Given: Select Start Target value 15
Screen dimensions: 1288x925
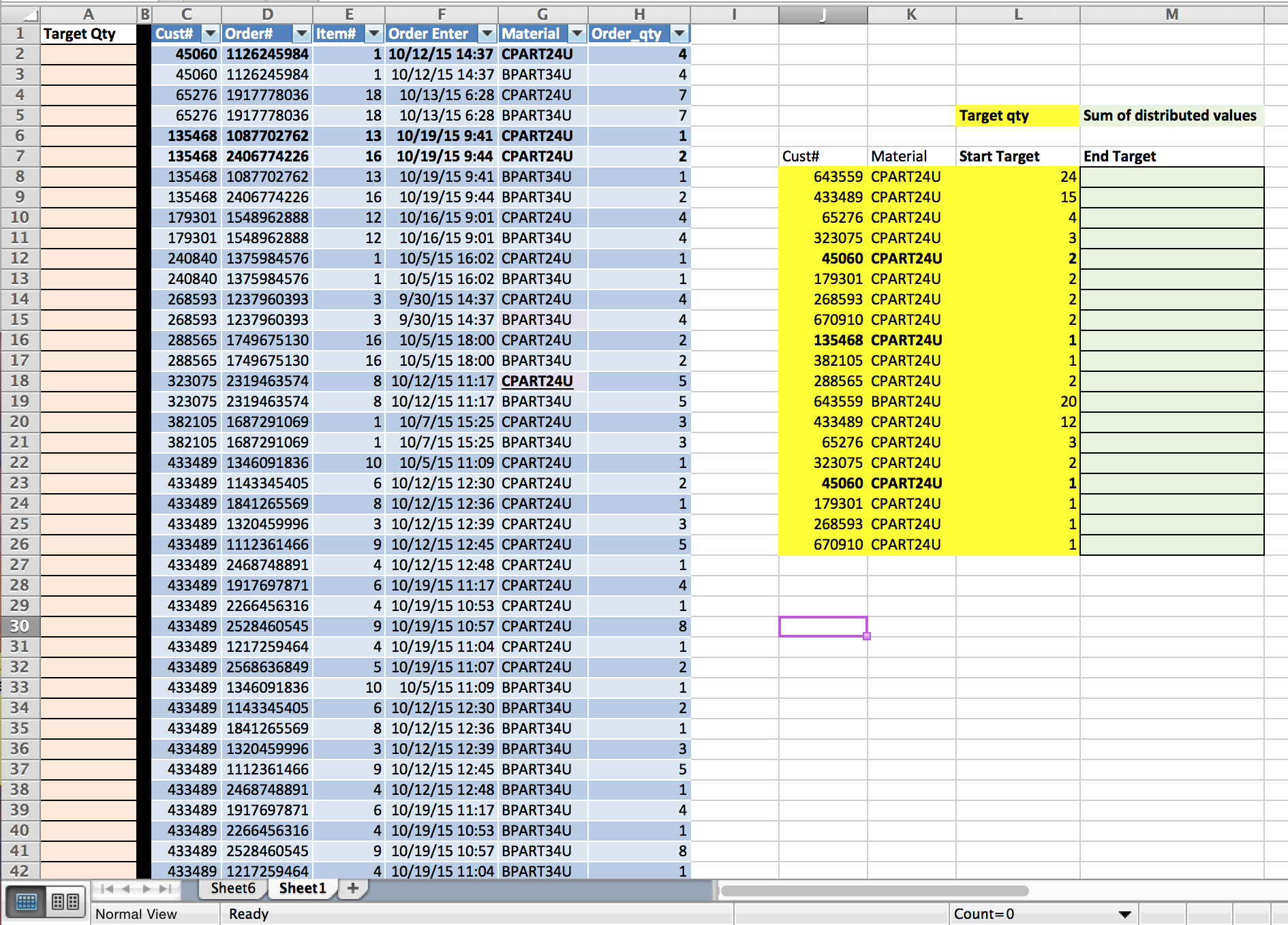Looking at the screenshot, I should coord(1018,198).
